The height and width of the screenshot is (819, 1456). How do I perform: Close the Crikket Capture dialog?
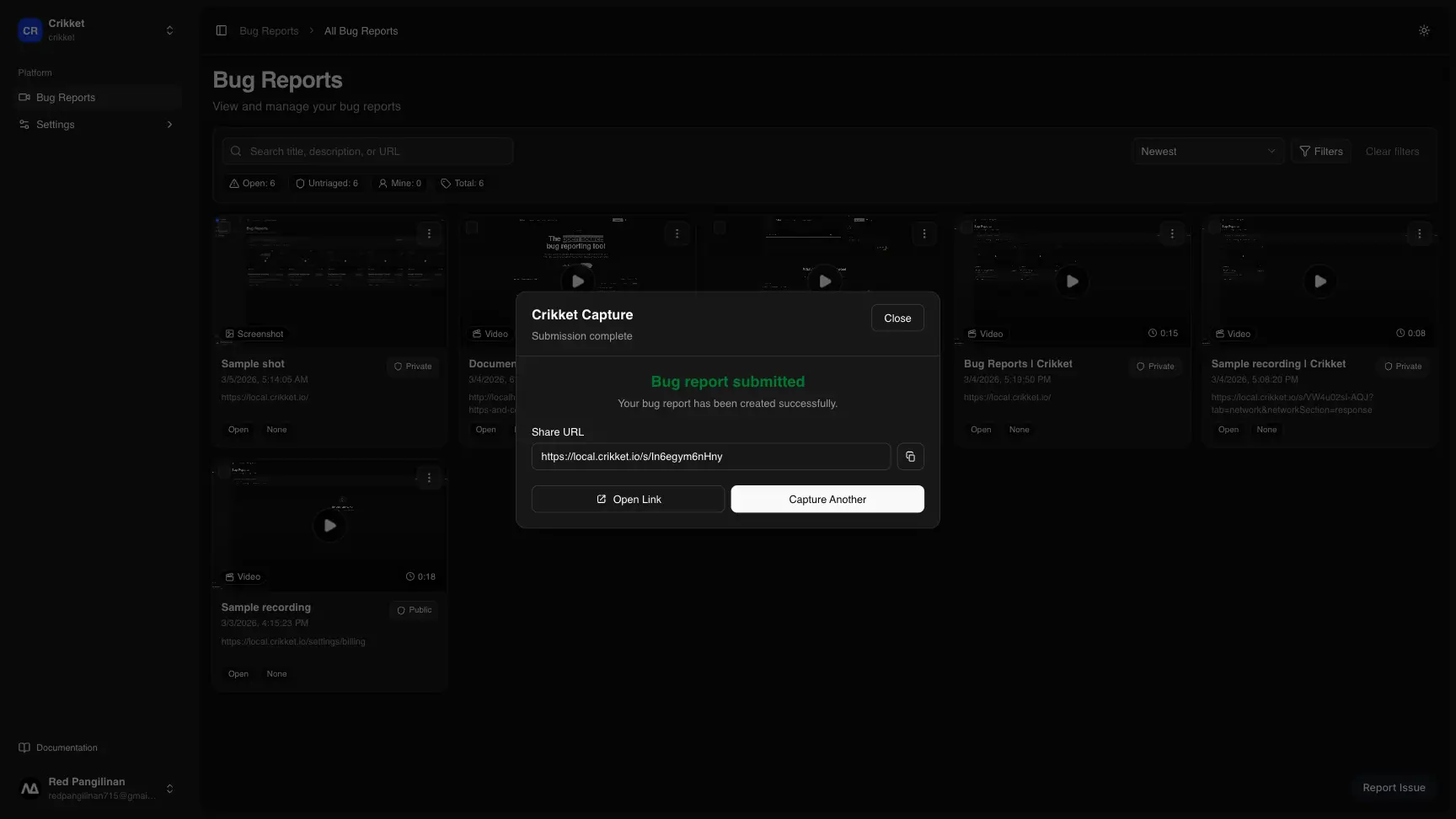[897, 318]
